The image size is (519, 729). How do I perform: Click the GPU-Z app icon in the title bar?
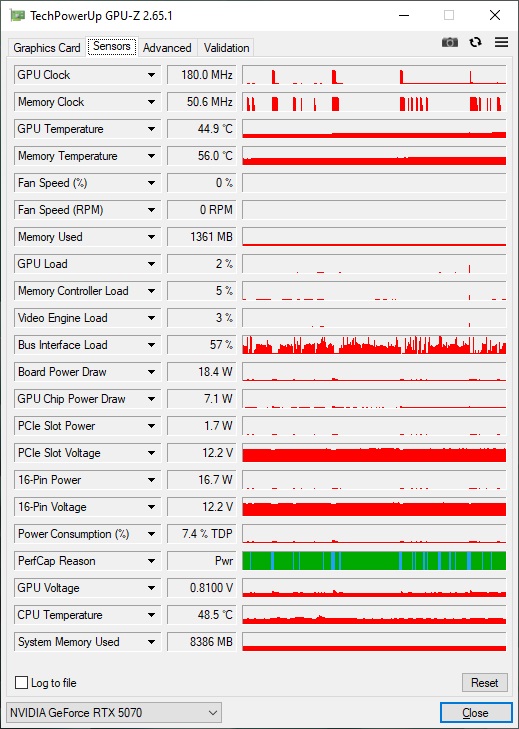click(17, 15)
